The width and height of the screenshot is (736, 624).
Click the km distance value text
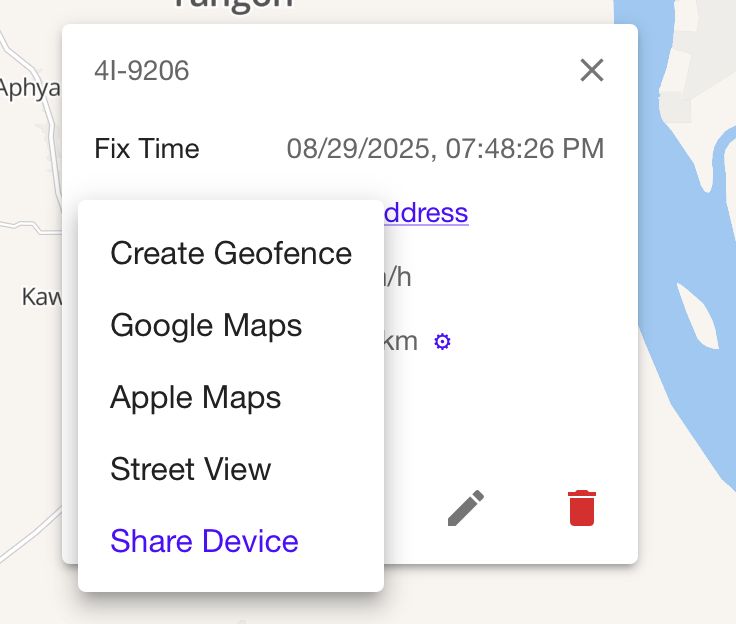point(401,341)
